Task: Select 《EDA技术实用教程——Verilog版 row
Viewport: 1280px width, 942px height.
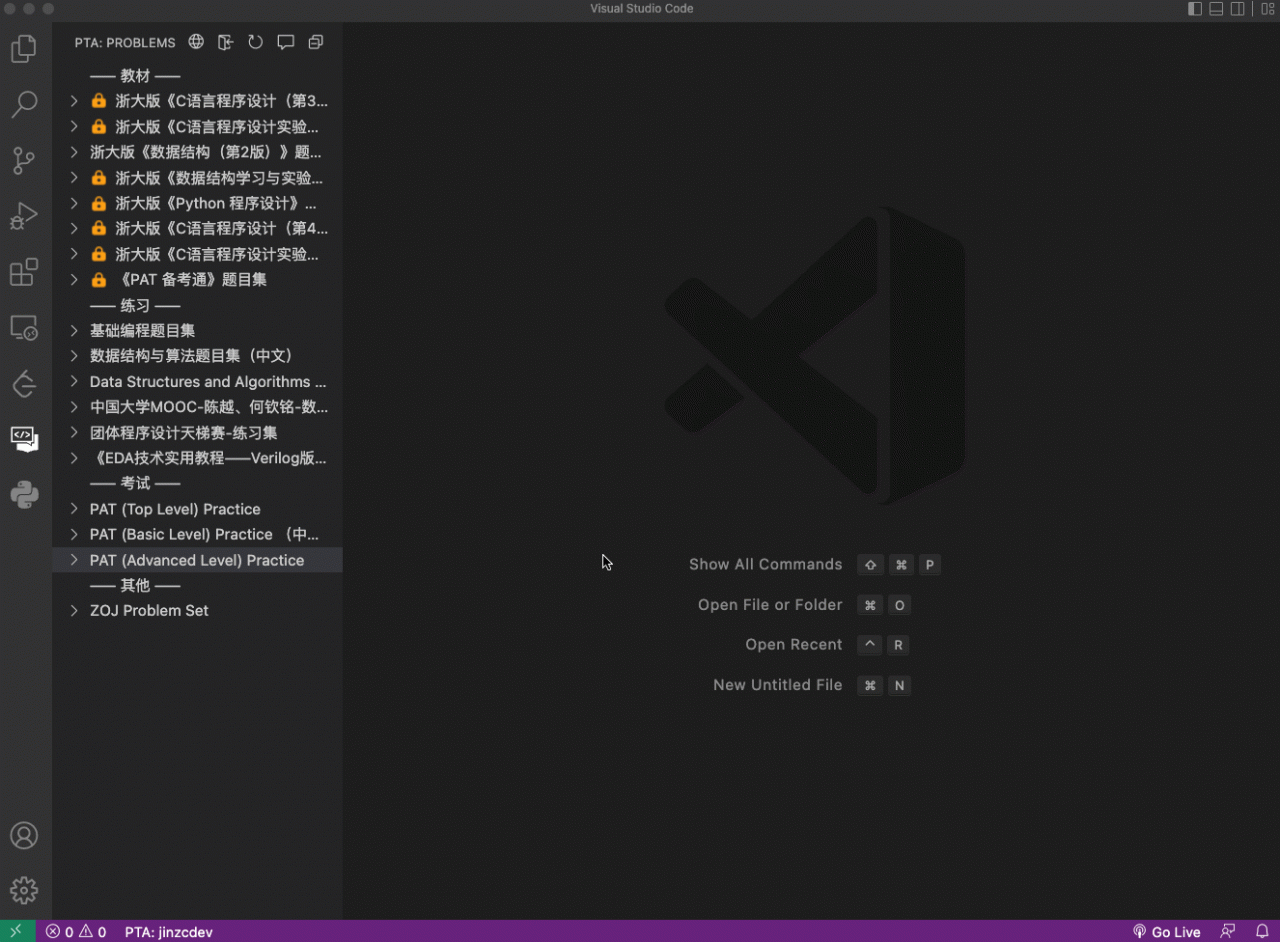Action: 197,458
